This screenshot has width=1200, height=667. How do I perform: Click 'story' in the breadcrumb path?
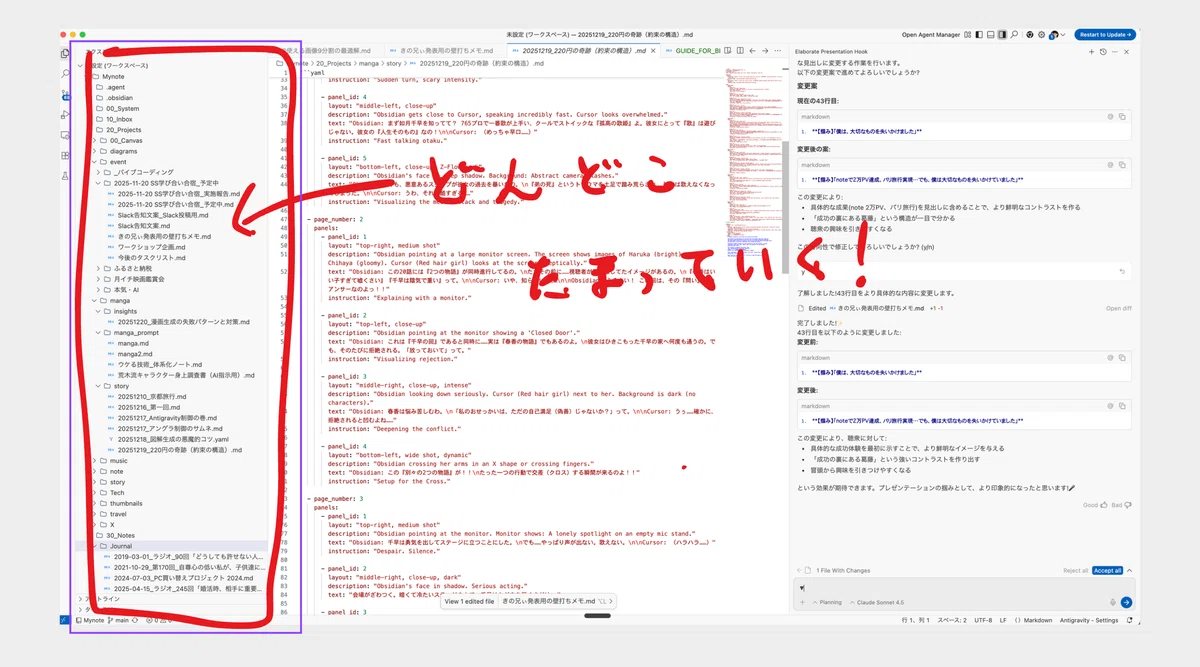click(x=392, y=63)
